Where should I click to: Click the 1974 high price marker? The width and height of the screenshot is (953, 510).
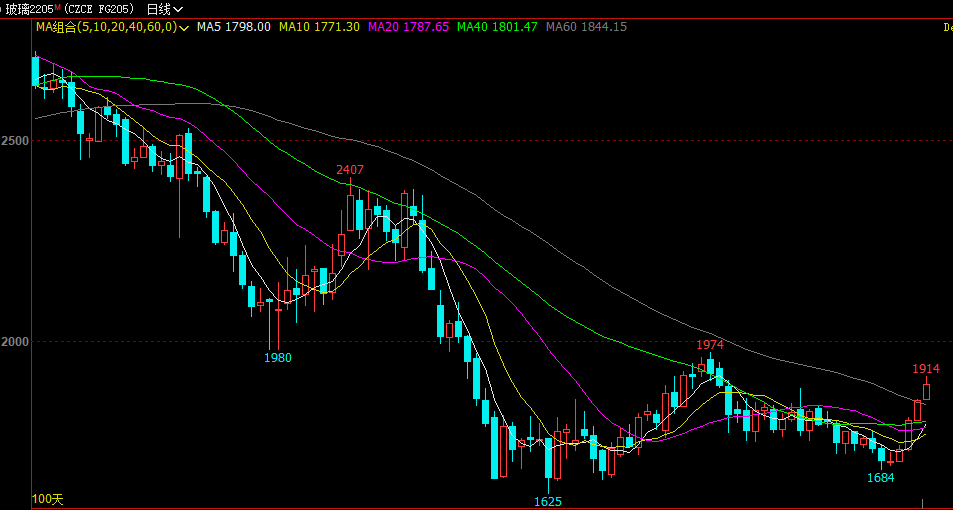point(710,344)
